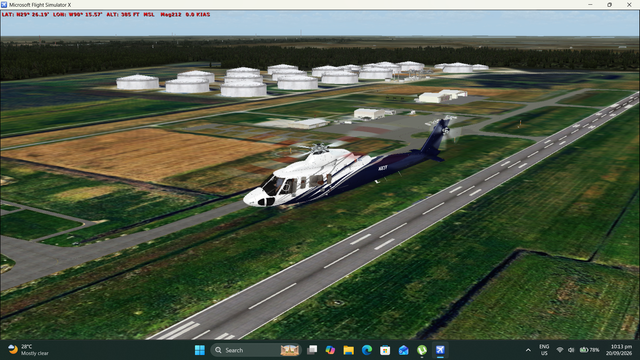640x360 pixels.
Task: Open File Explorer from the taskbar
Action: tap(348, 350)
